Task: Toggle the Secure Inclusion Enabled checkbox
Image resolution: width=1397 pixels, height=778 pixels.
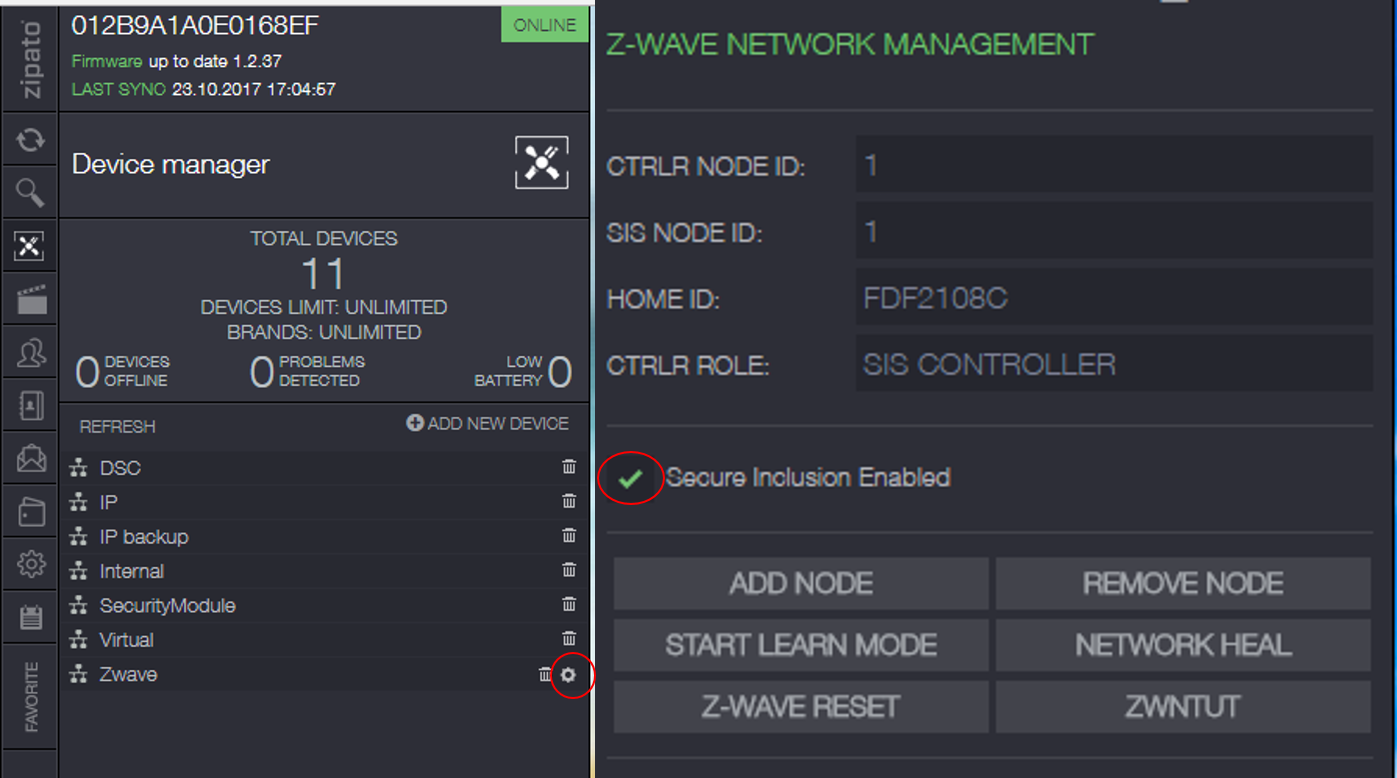Action: 630,479
